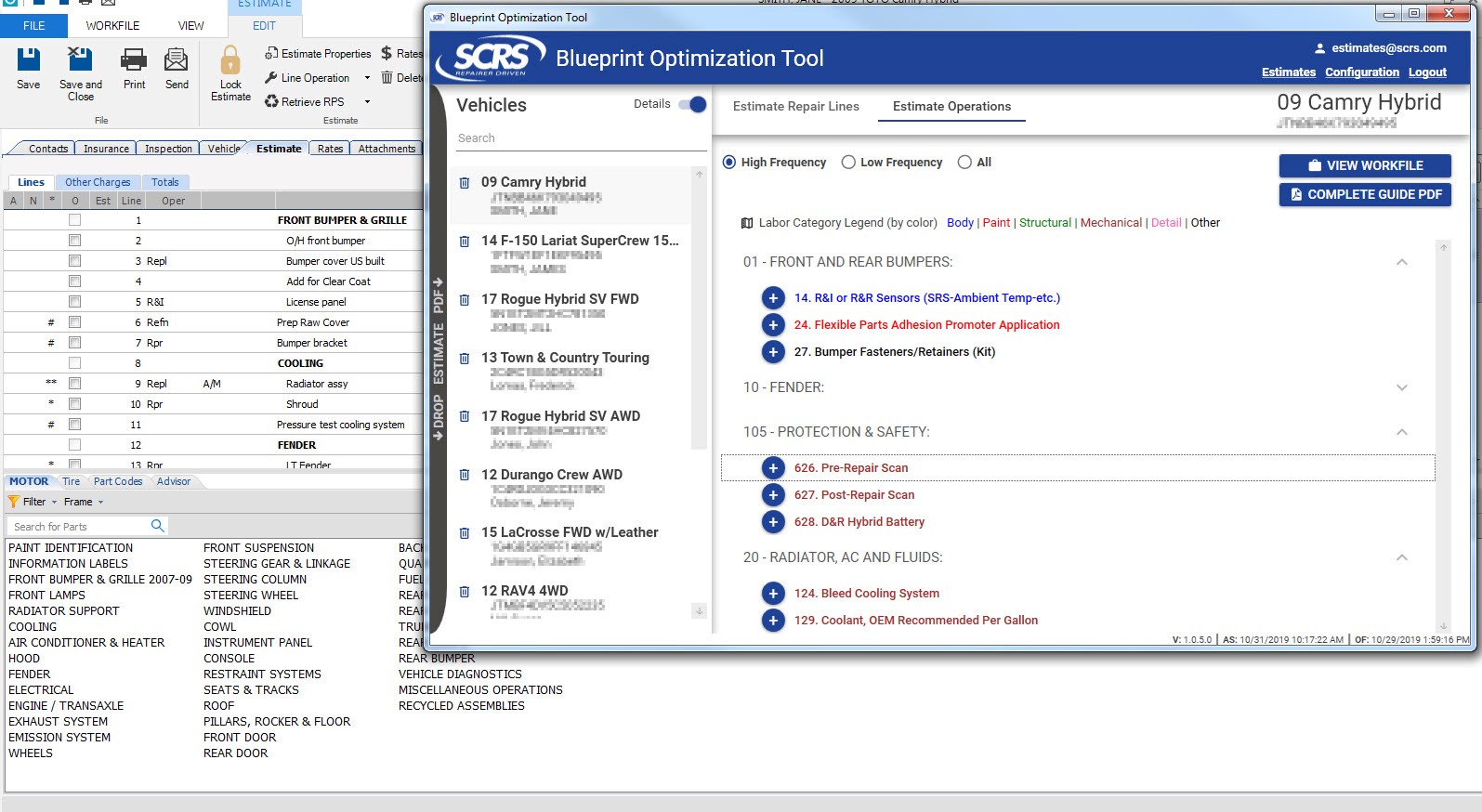The image size is (1482, 812).
Task: Check the box for line 5 License panel
Action: [74, 302]
